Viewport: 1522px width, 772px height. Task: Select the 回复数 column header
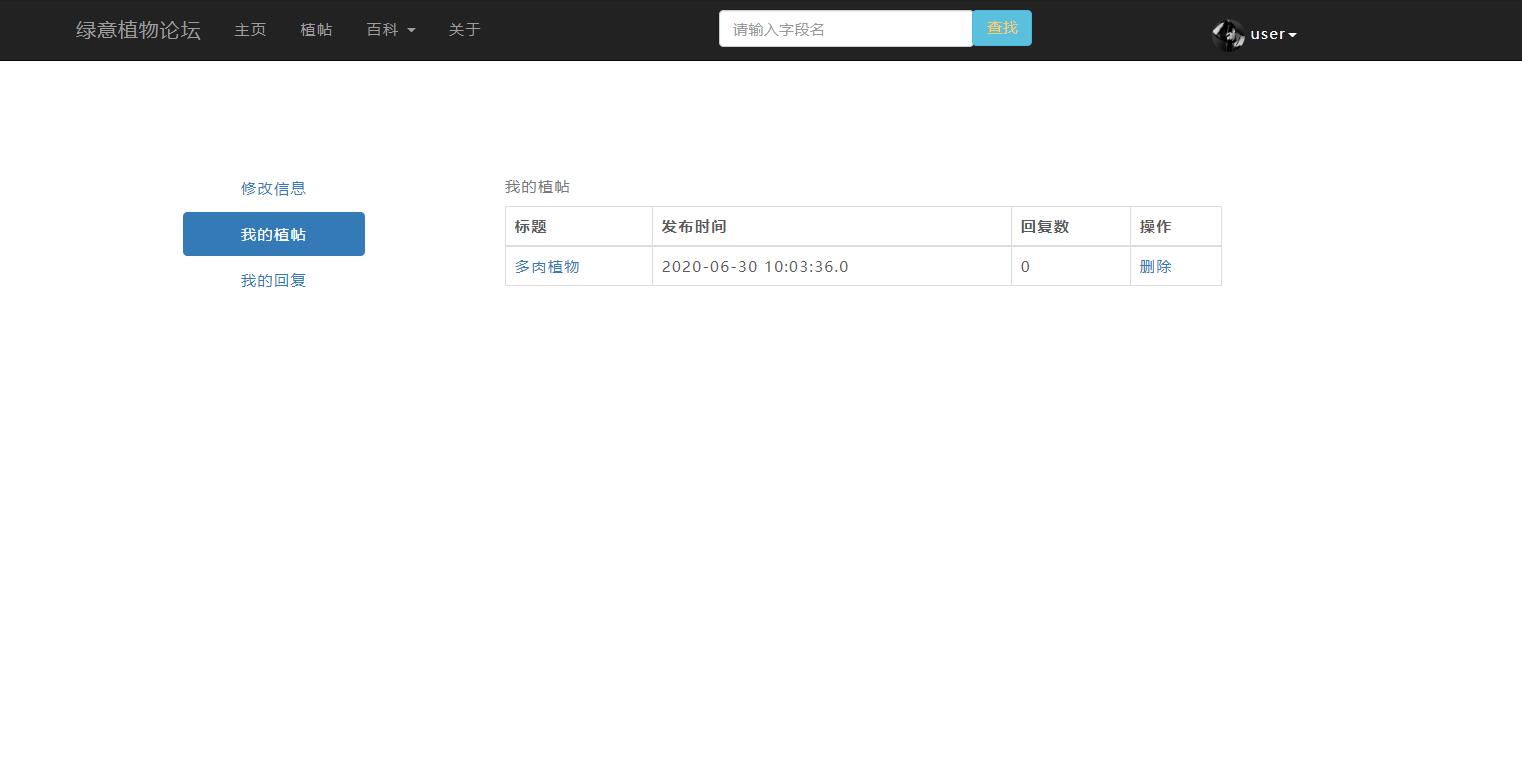(x=1044, y=226)
